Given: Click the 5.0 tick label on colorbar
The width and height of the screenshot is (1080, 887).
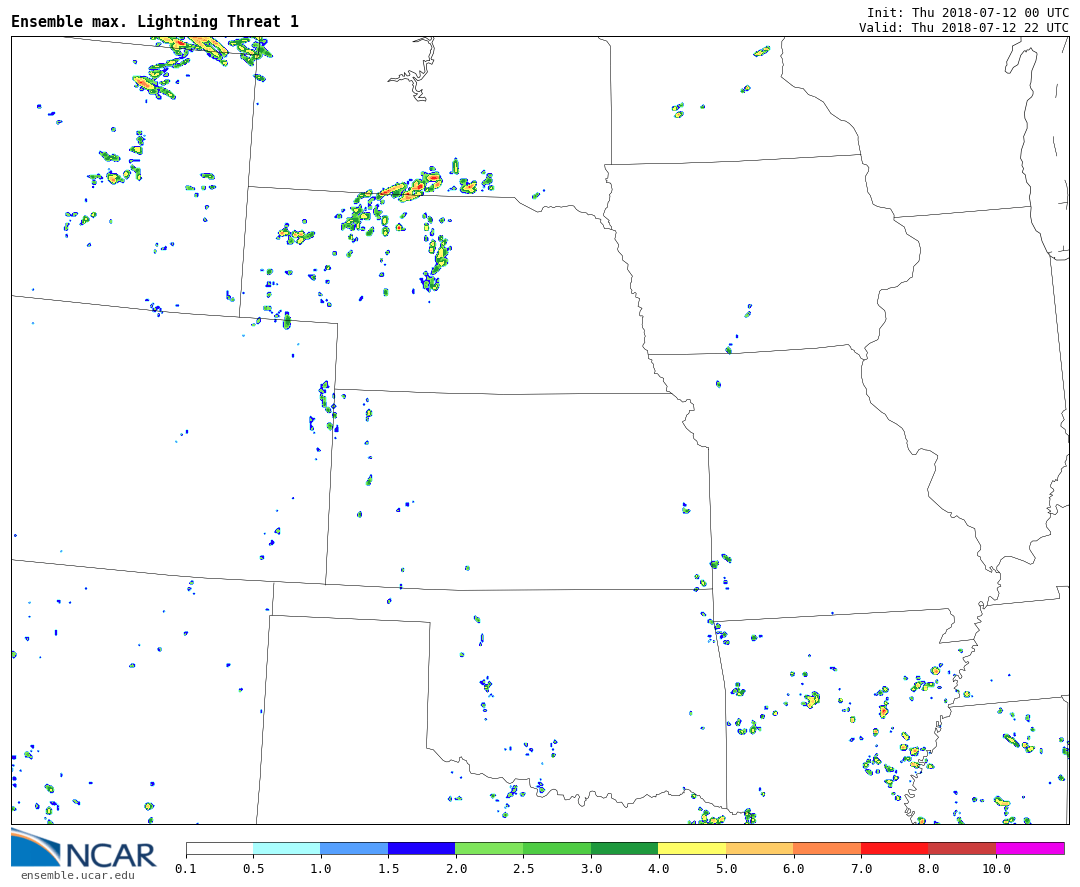Looking at the screenshot, I should coord(726,869).
